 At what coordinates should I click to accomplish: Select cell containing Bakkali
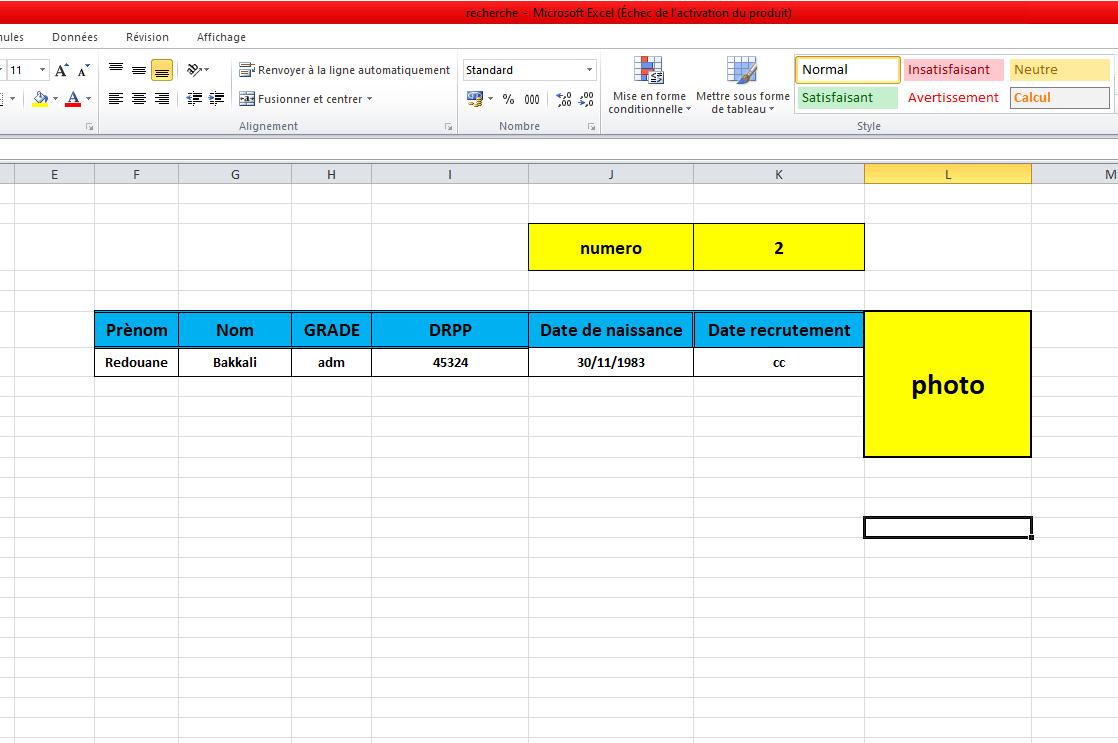click(235, 362)
